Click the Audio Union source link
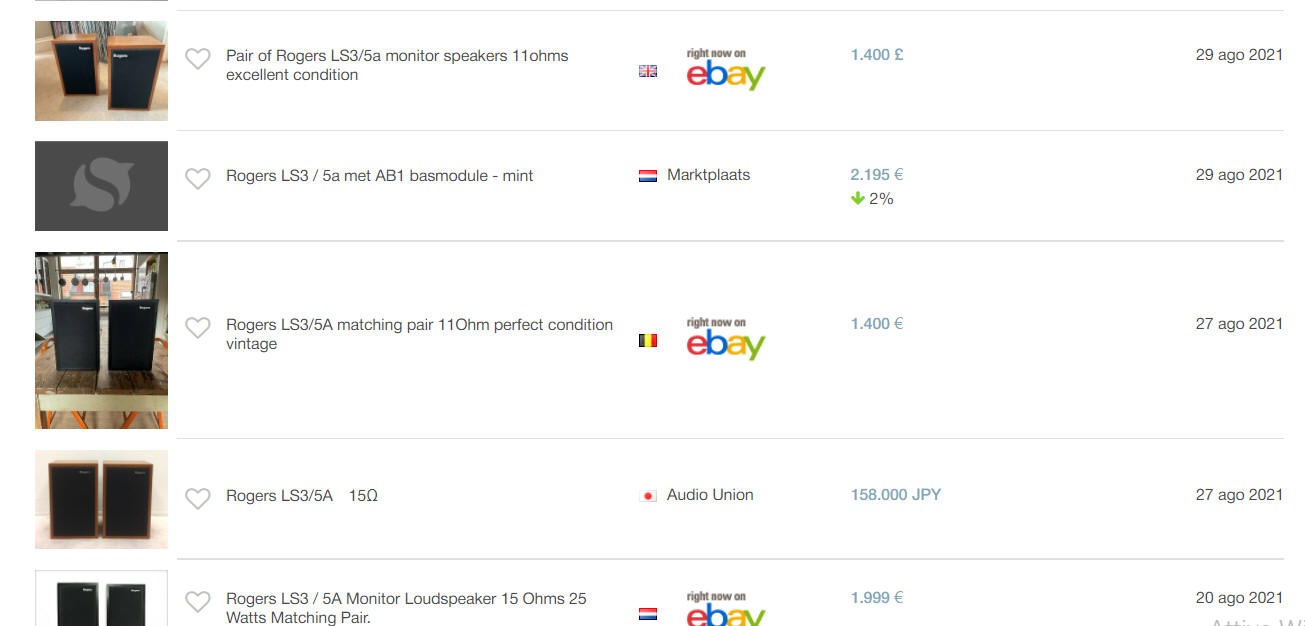This screenshot has height=626, width=1305. pos(710,495)
